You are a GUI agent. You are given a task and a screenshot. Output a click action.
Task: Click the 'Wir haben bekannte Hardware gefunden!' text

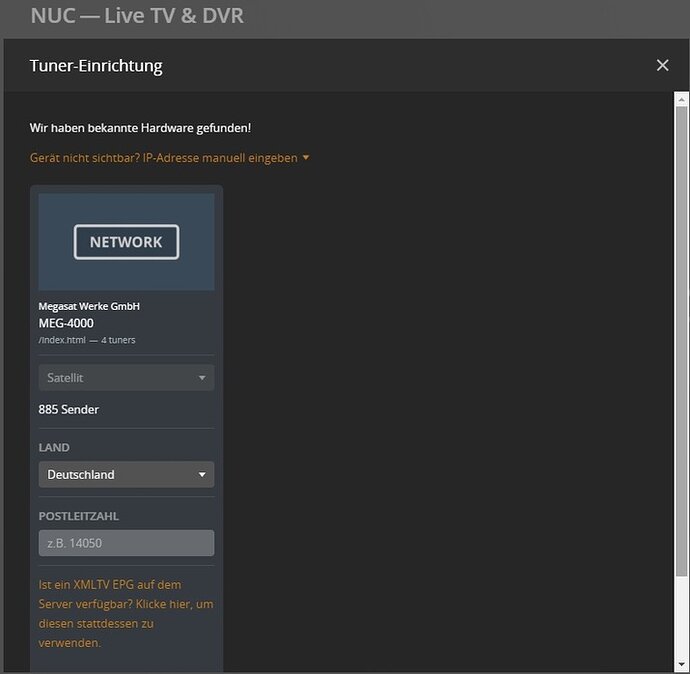(140, 128)
